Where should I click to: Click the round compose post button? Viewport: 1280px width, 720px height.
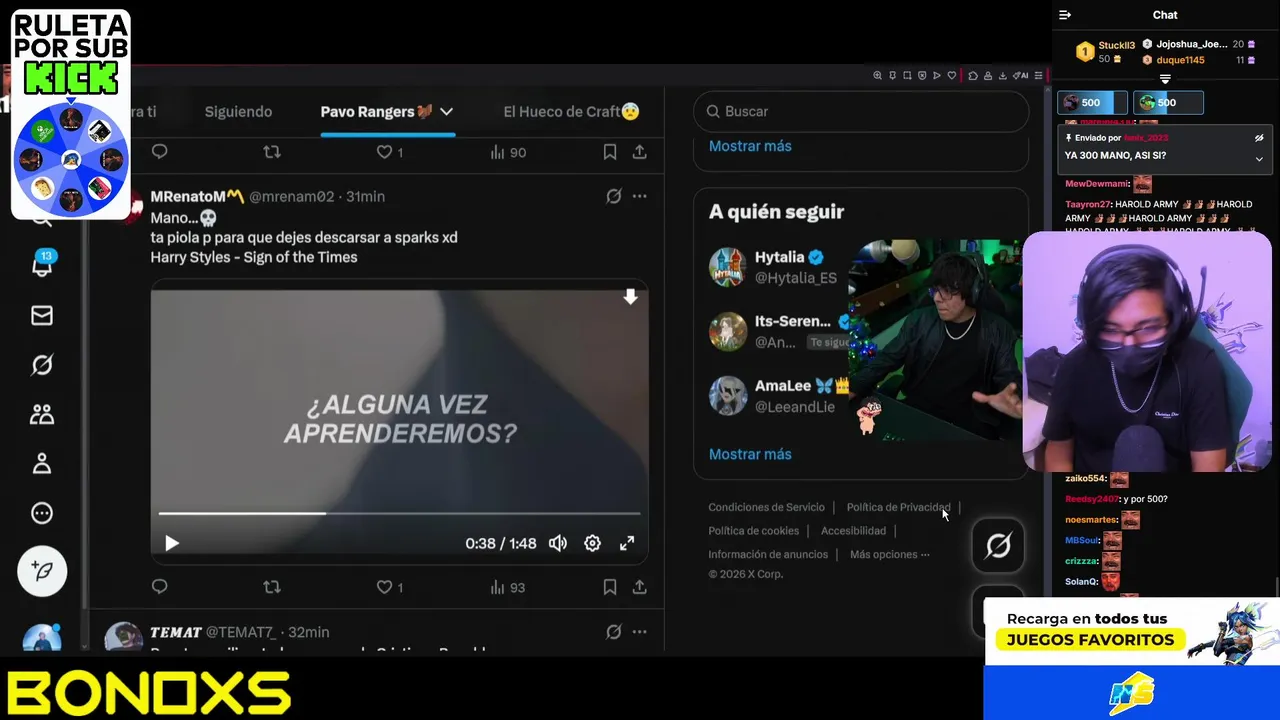[x=42, y=572]
